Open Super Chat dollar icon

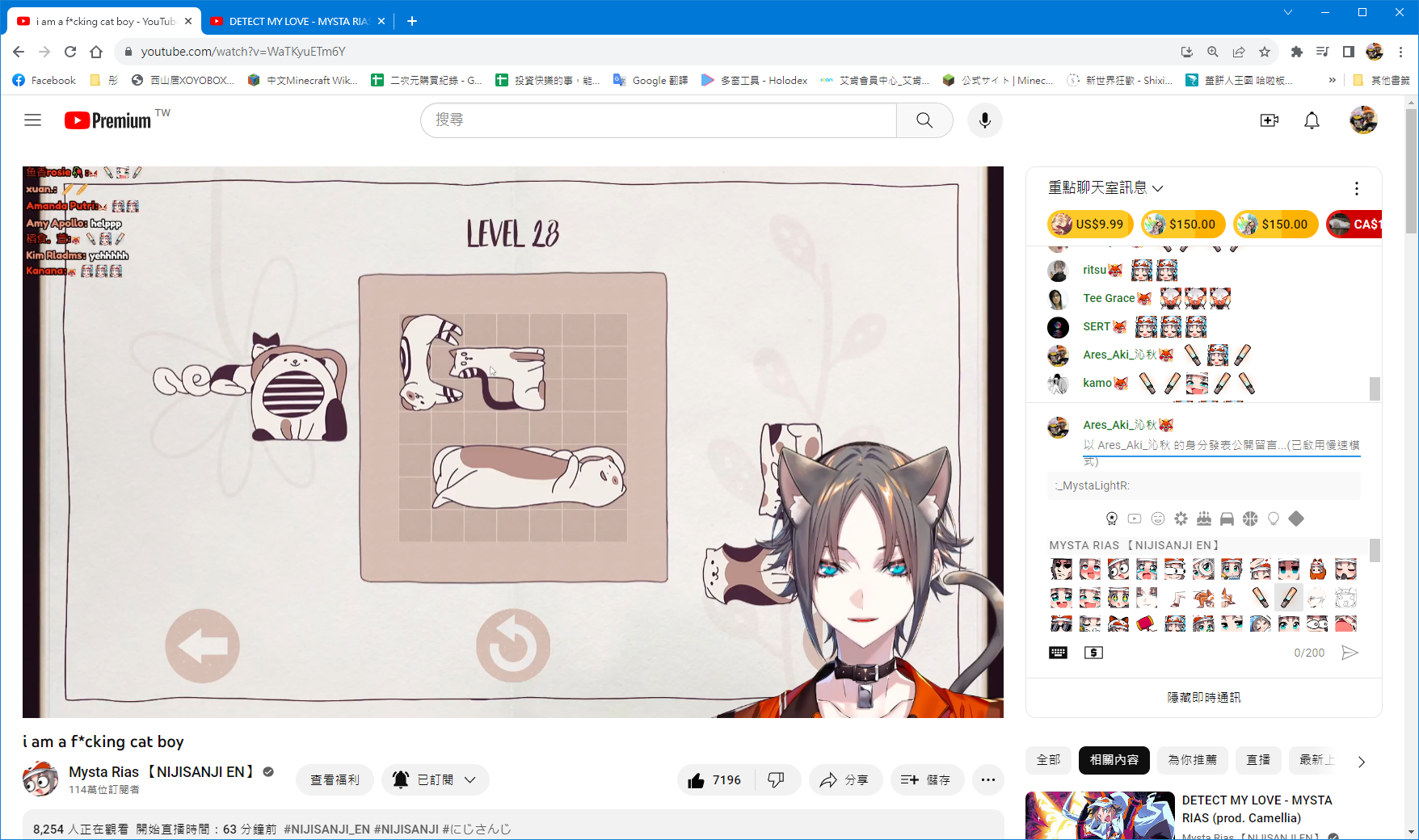coord(1093,653)
